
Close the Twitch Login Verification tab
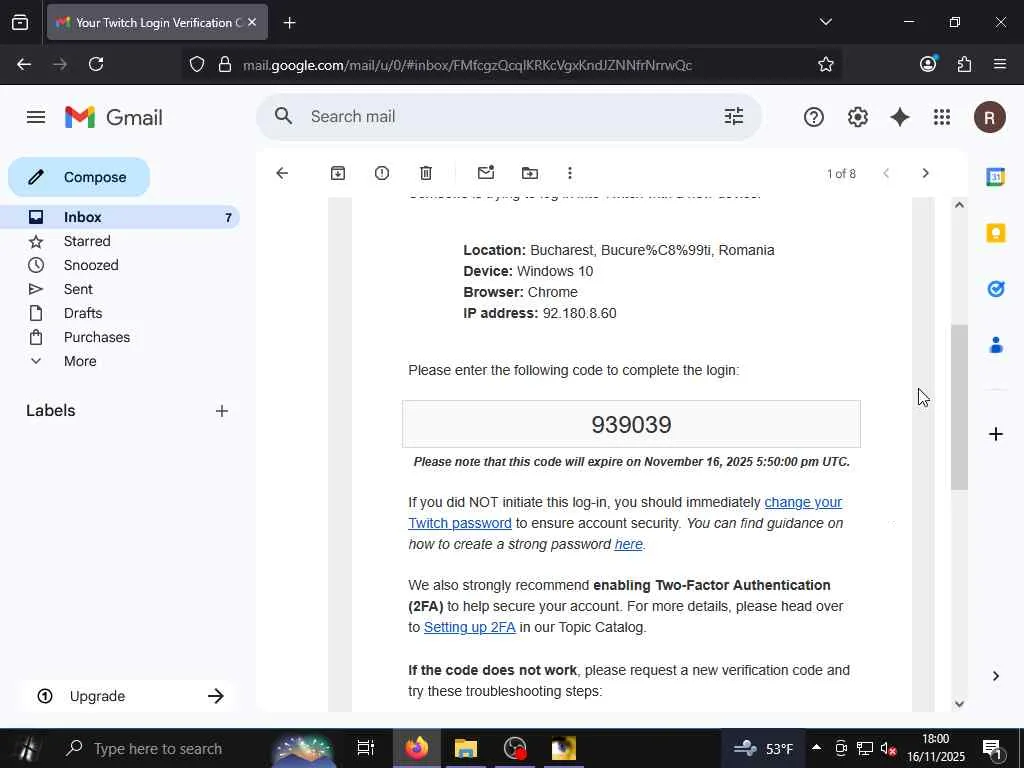[x=252, y=22]
